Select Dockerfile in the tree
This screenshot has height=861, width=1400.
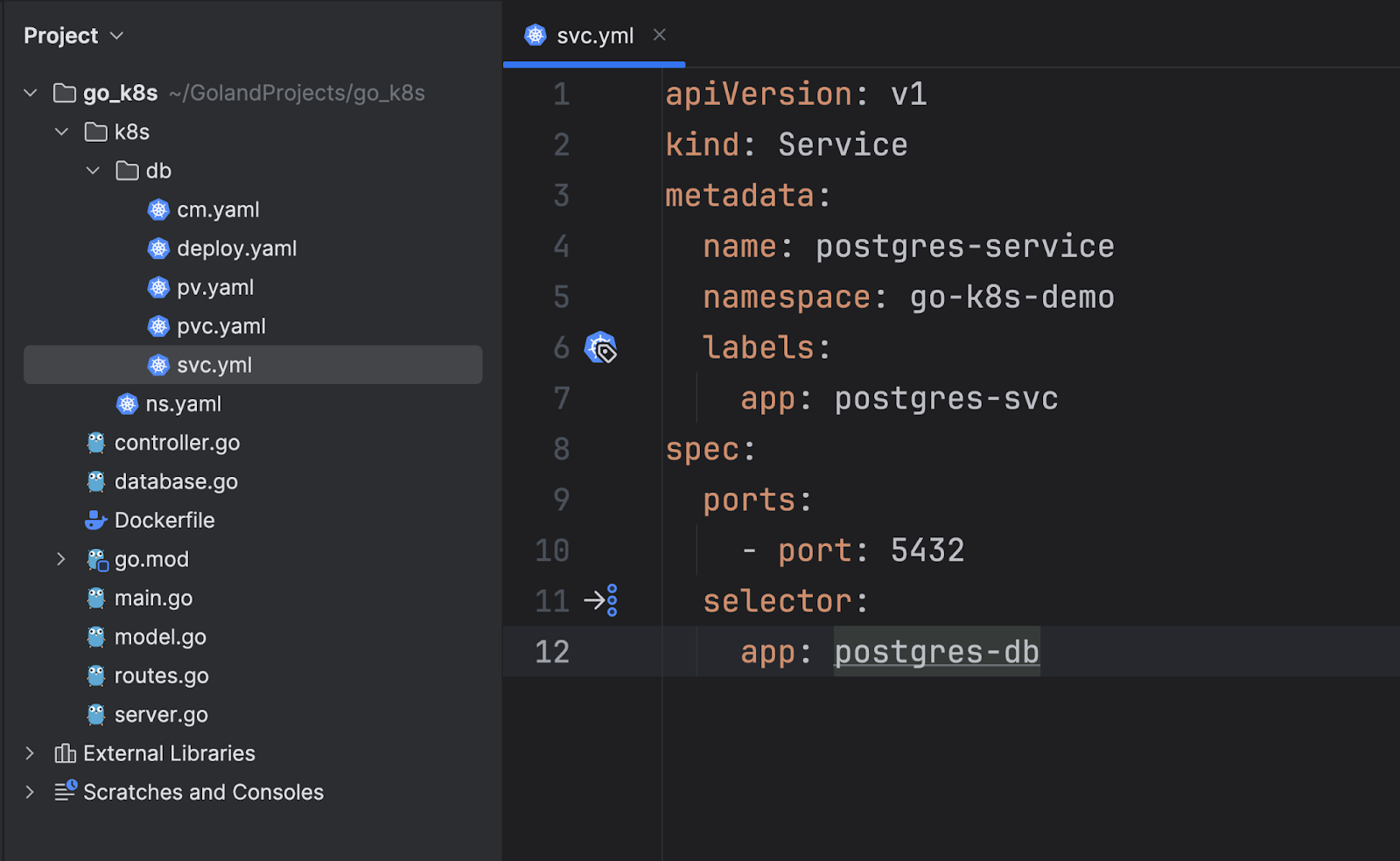164,521
